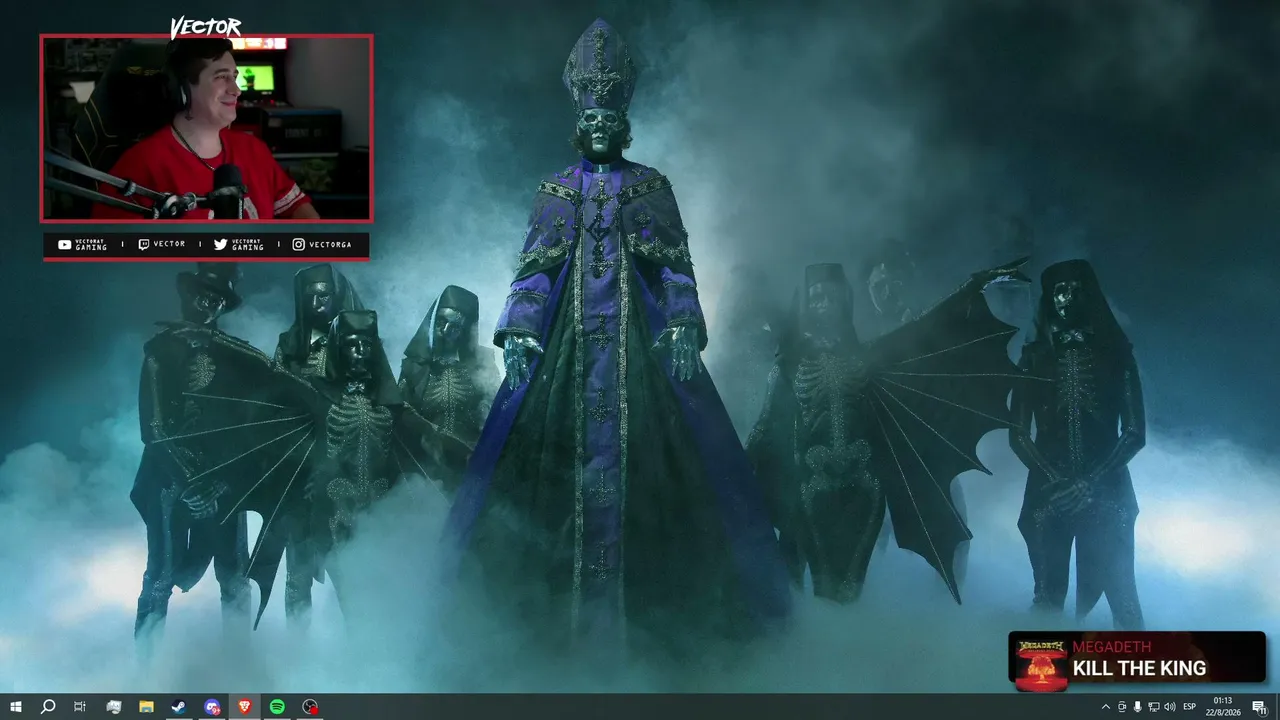Open the volume speaker tray icon

[1169, 707]
